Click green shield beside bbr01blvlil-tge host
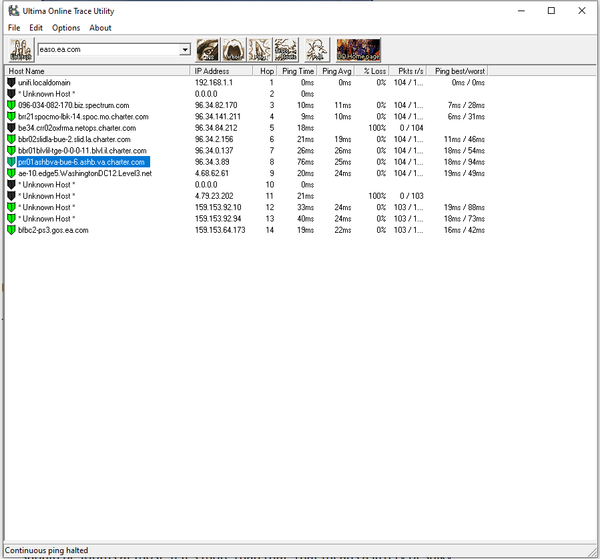 [x=11, y=151]
